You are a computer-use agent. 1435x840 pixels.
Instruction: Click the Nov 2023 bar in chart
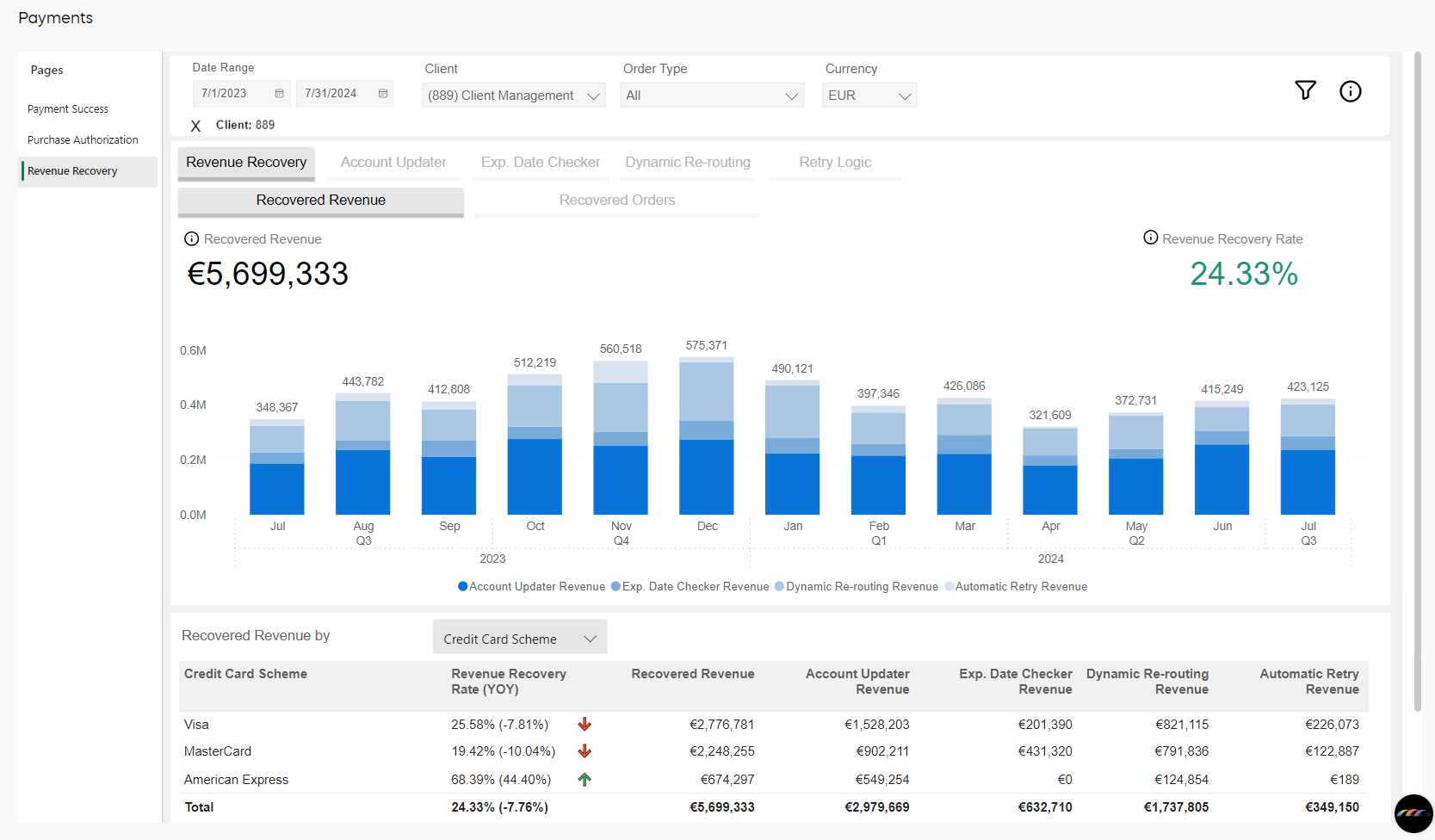click(x=621, y=437)
